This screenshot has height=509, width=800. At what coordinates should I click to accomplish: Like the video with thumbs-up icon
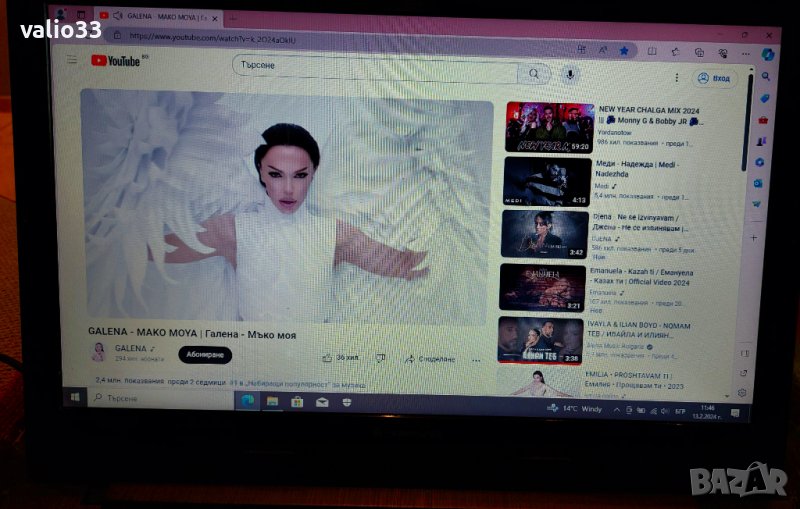pyautogui.click(x=328, y=357)
